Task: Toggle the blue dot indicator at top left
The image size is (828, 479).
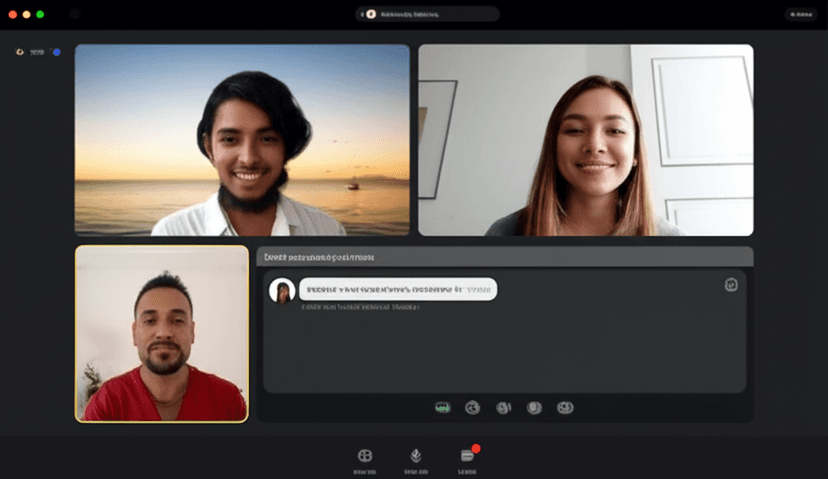Action: (x=56, y=52)
